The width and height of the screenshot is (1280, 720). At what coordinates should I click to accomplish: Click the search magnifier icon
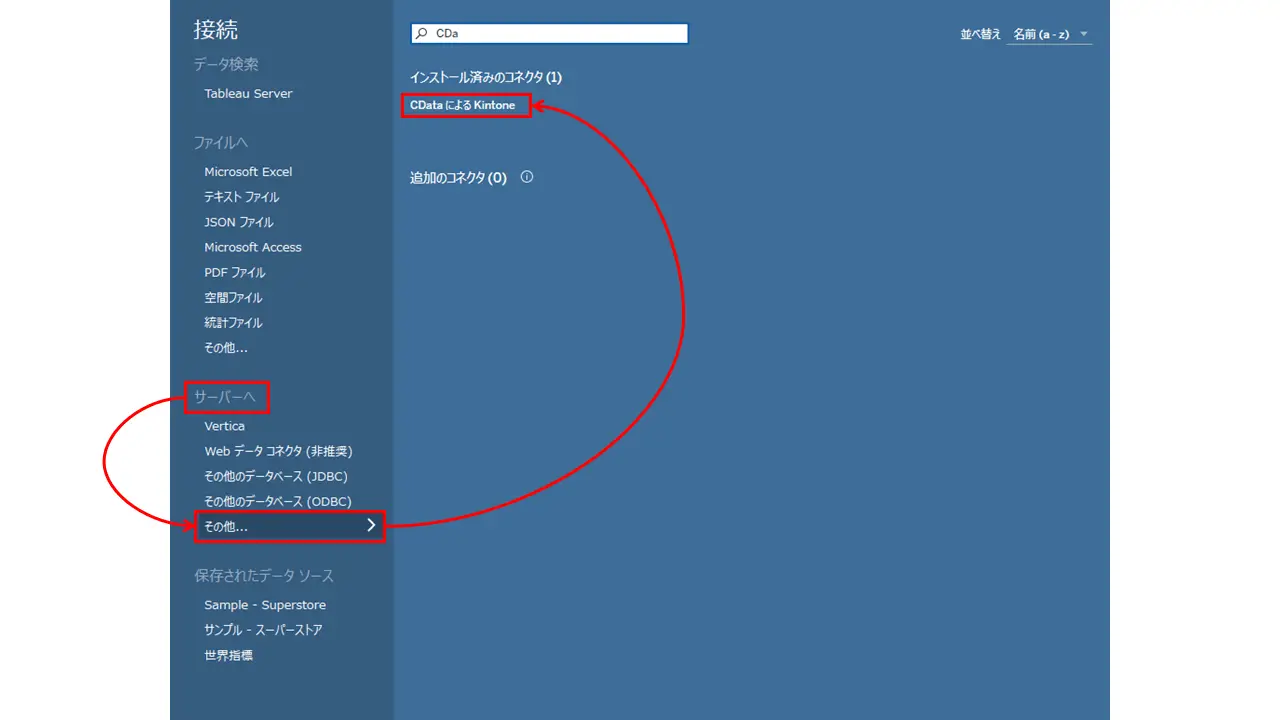coord(422,33)
